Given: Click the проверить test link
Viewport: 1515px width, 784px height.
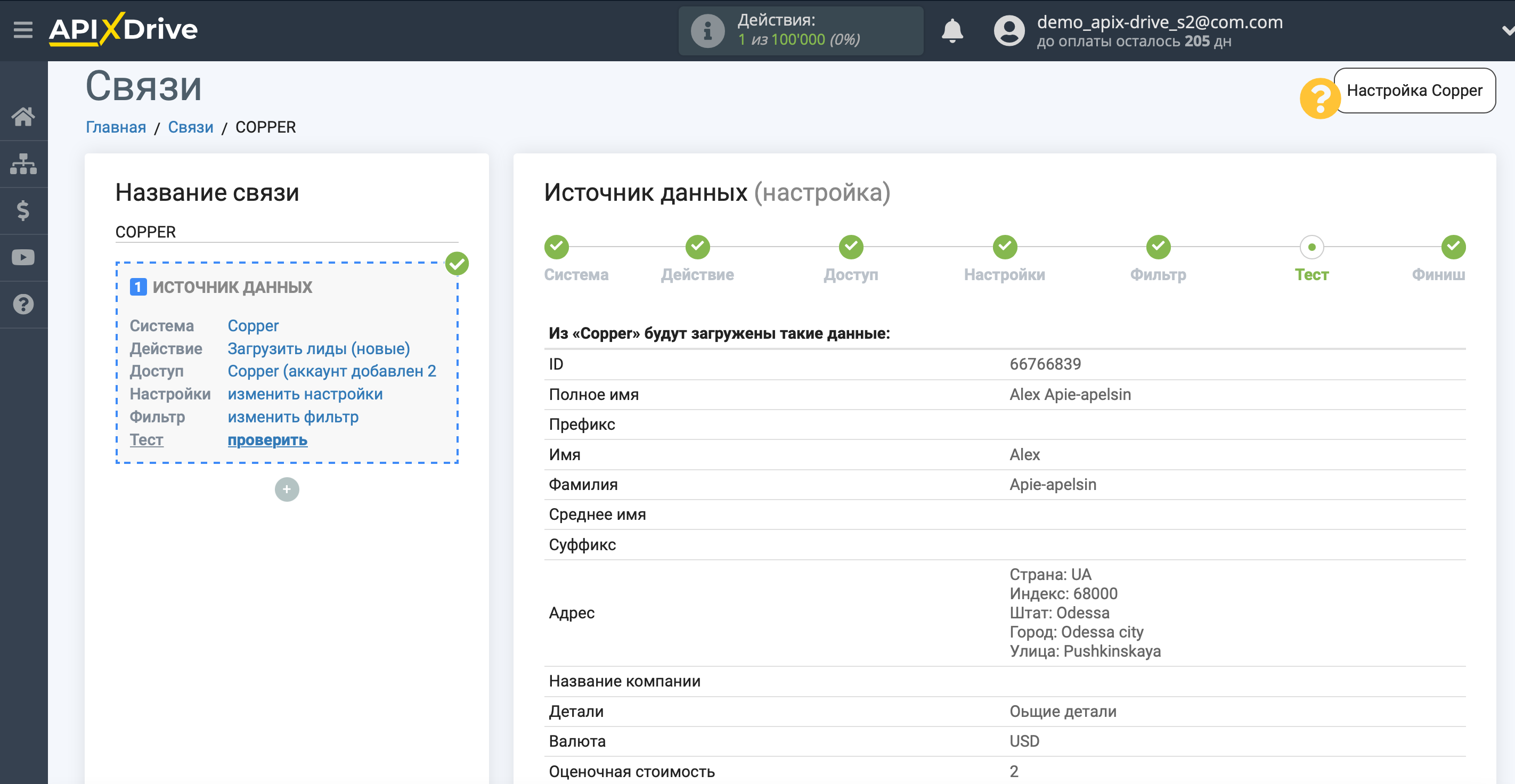Looking at the screenshot, I should click(x=267, y=440).
